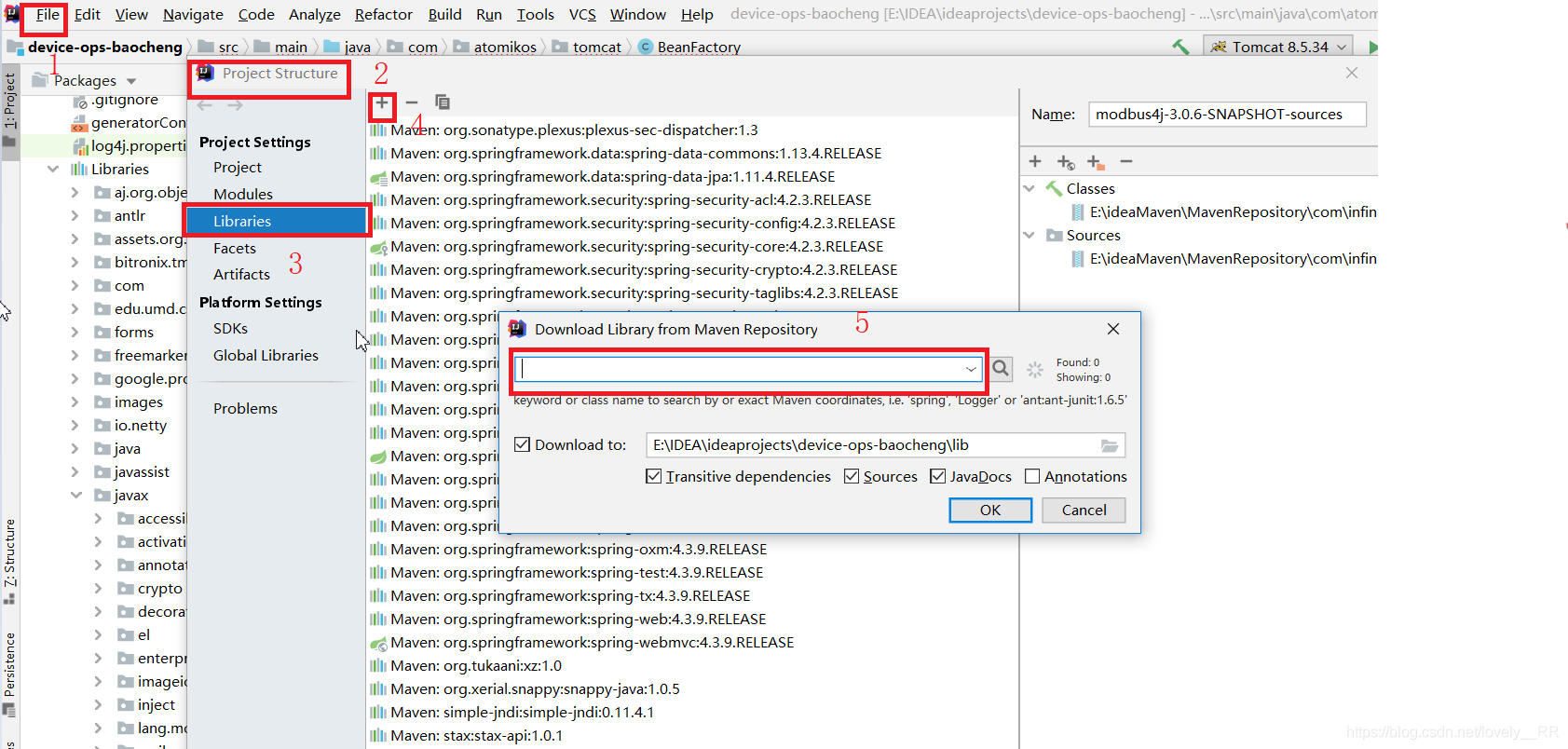This screenshot has height=749, width=1568.
Task: Click the remove root minus icon in right panel
Action: tap(1126, 161)
